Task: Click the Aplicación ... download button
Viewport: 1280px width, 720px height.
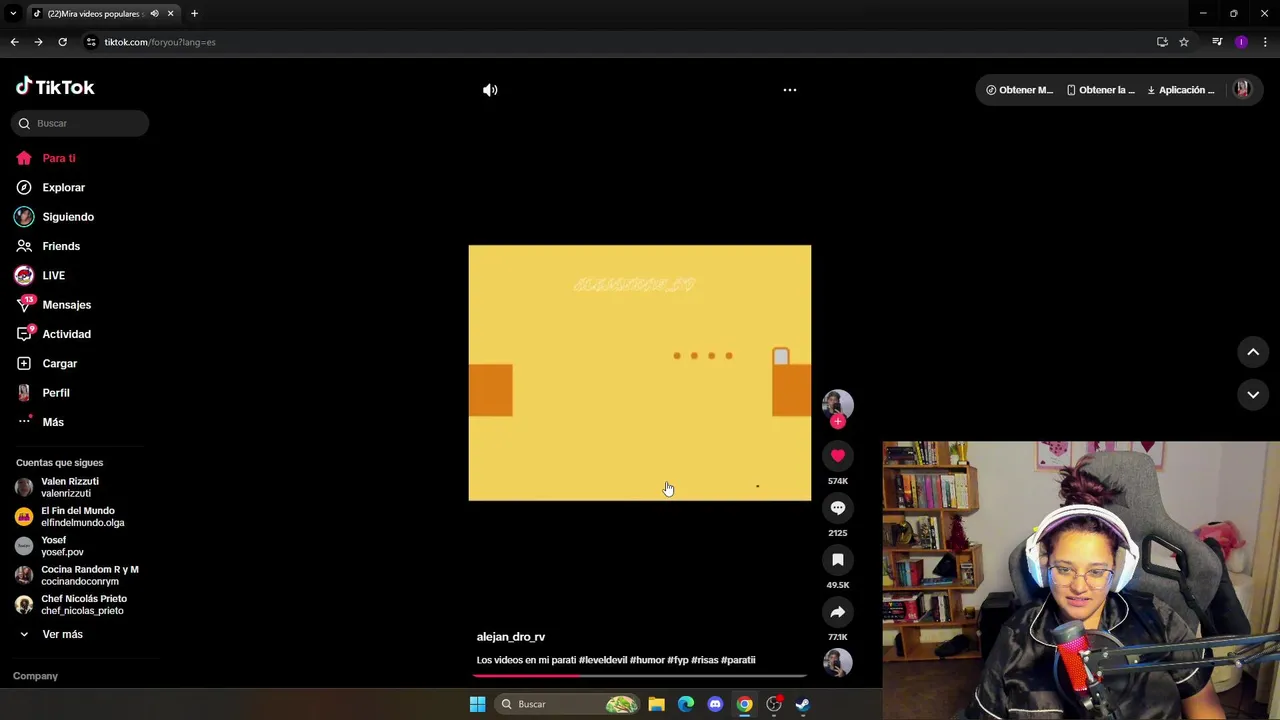Action: coord(1181,90)
